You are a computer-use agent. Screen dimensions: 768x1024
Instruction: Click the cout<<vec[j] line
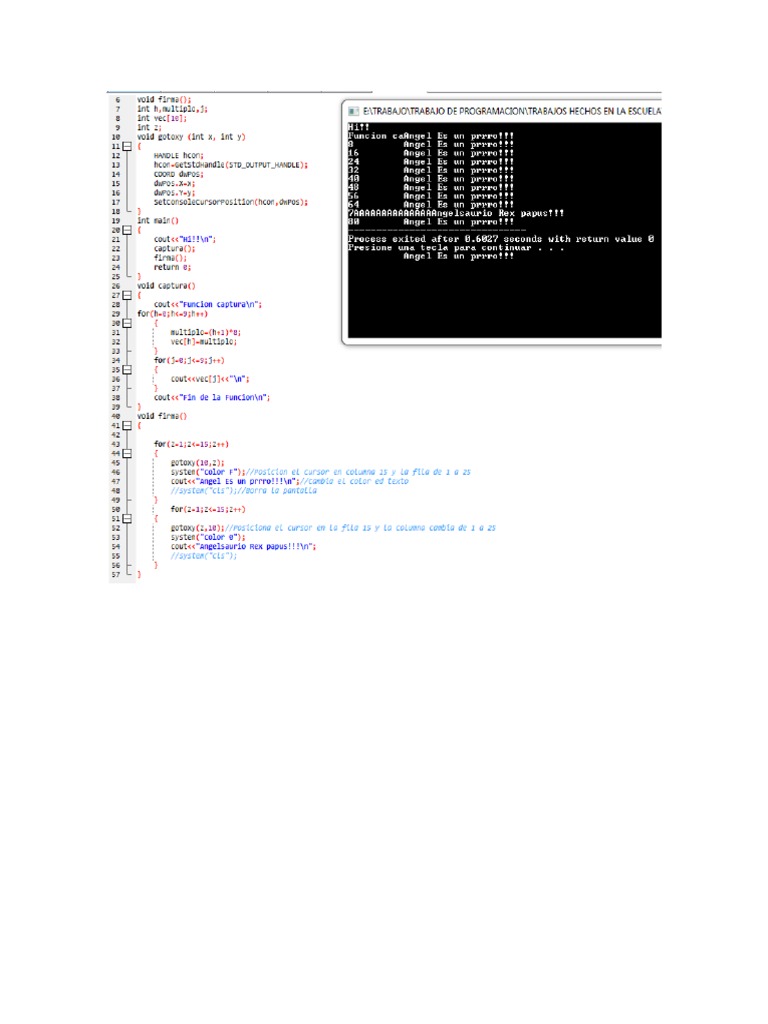[210, 379]
